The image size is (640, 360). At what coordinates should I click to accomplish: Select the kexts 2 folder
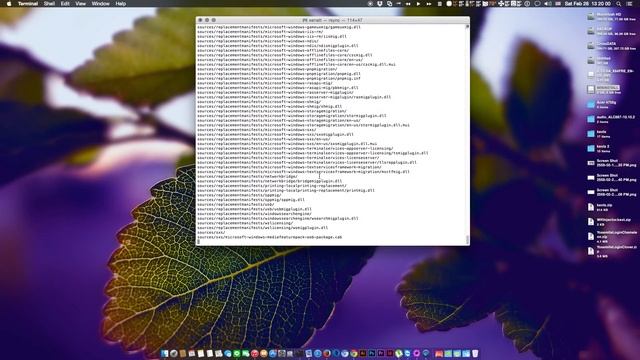click(591, 149)
